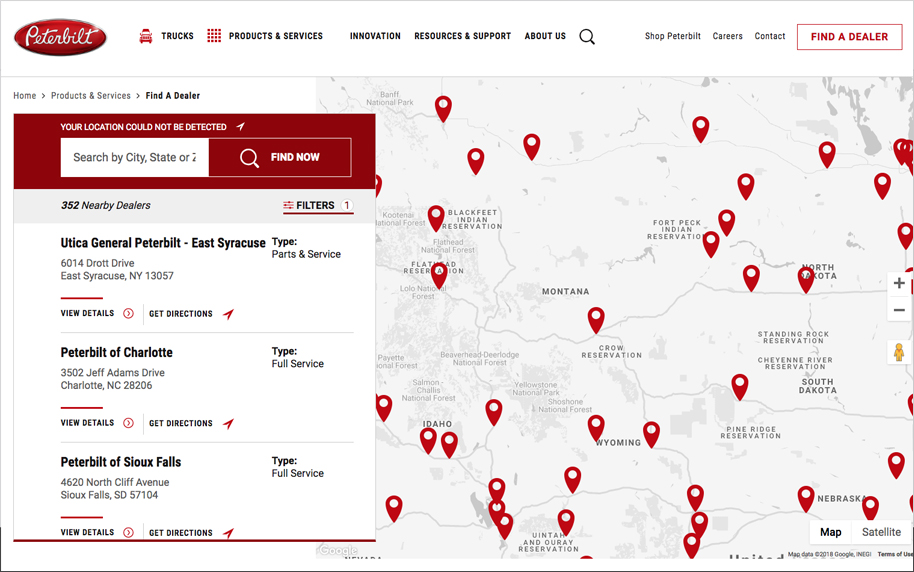Click the Get Directions arrow for Utica General

(x=228, y=314)
